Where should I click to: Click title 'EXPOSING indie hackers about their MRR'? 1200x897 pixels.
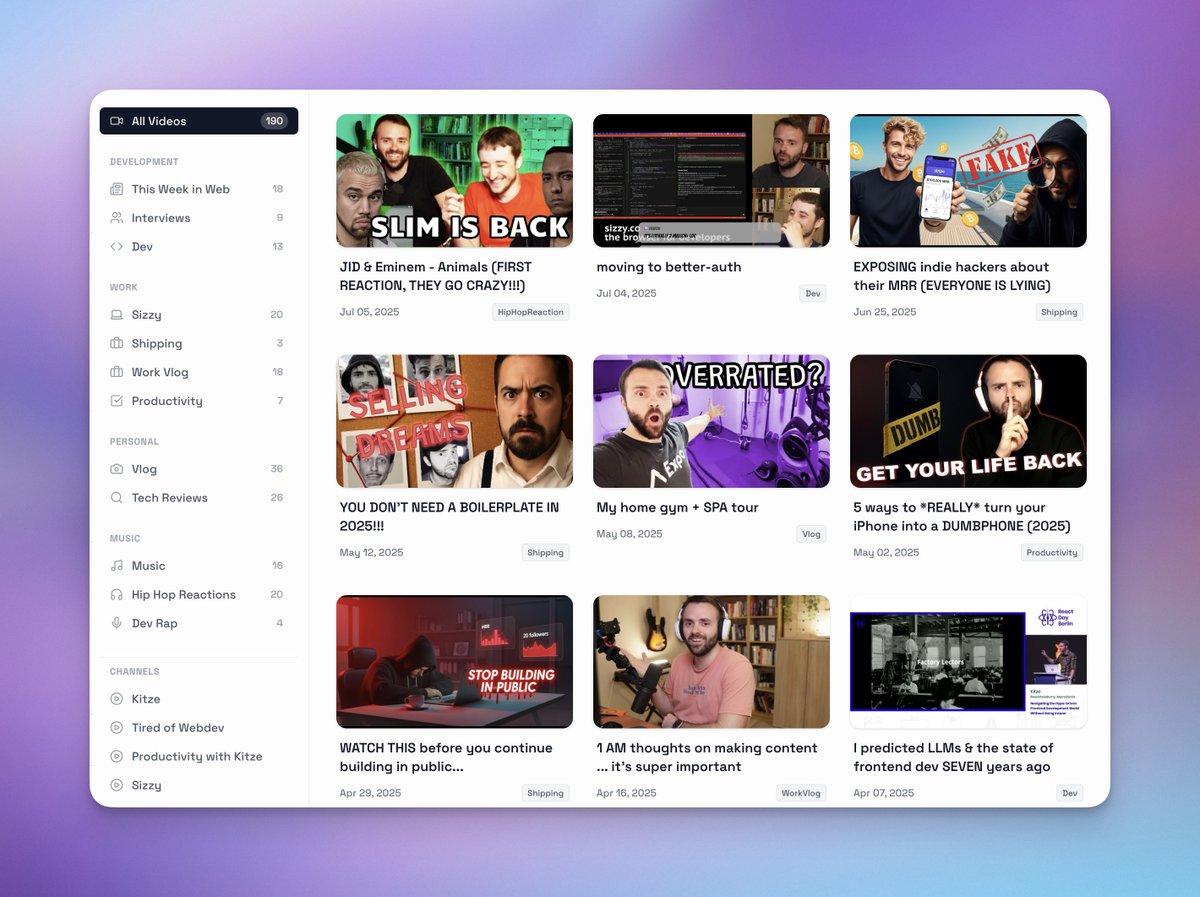(952, 276)
